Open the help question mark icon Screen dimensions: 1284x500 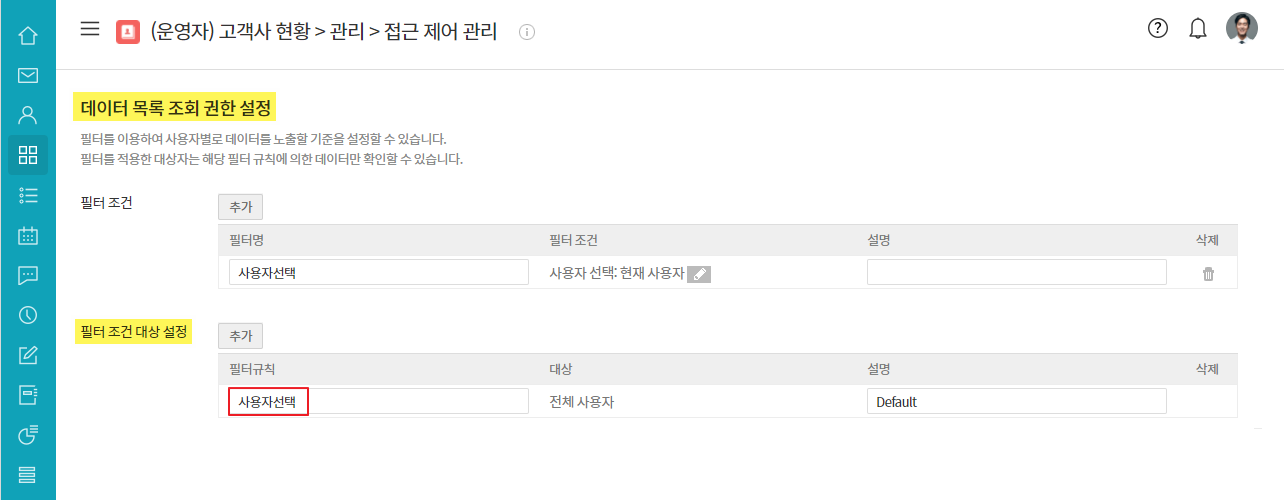pos(1158,29)
